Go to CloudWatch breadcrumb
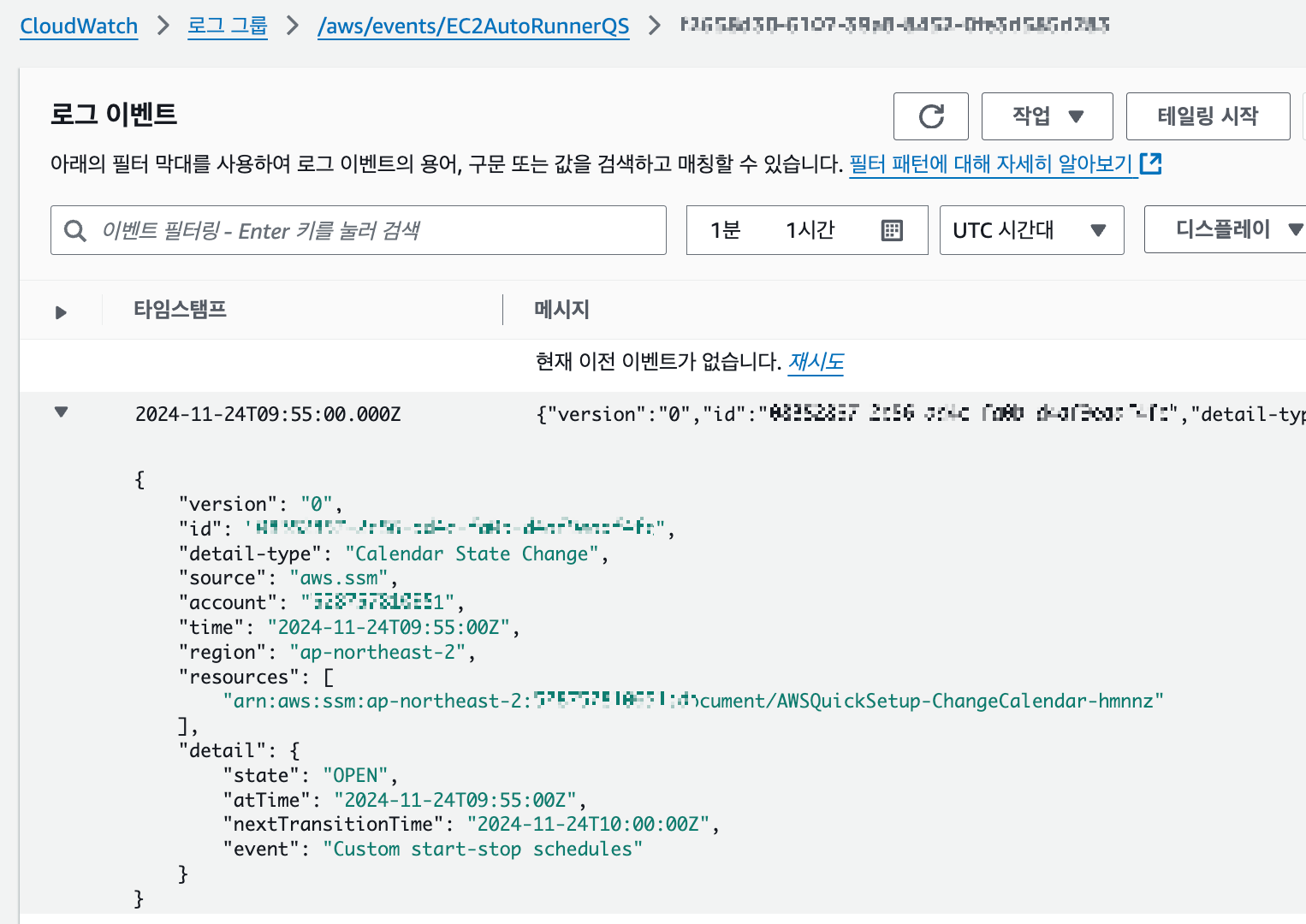Screen dimensions: 1306x924 point(79,26)
